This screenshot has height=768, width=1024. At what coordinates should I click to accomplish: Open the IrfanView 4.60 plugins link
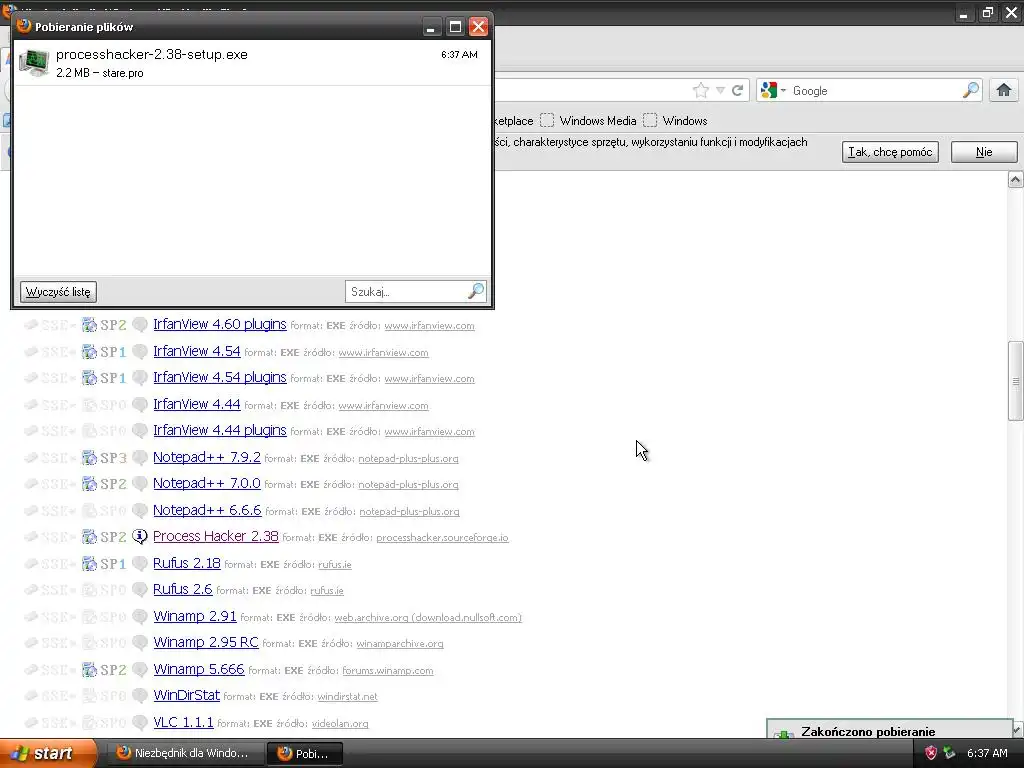coord(220,324)
